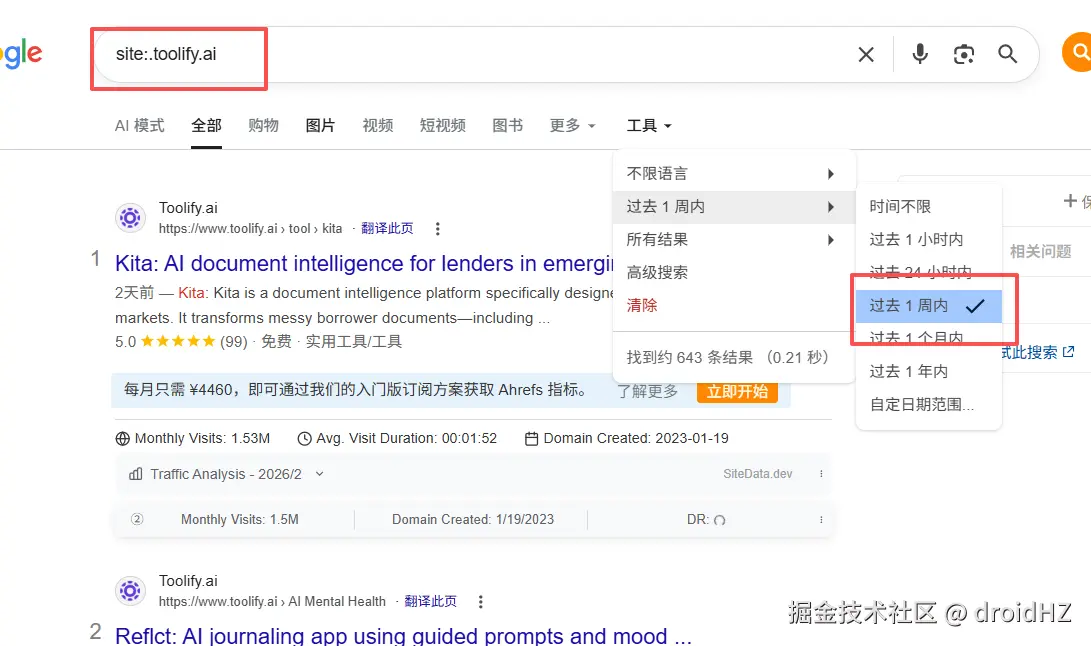This screenshot has height=646, width=1091.
Task: Click the 相关问题 heading
Action: pyautogui.click(x=1040, y=251)
